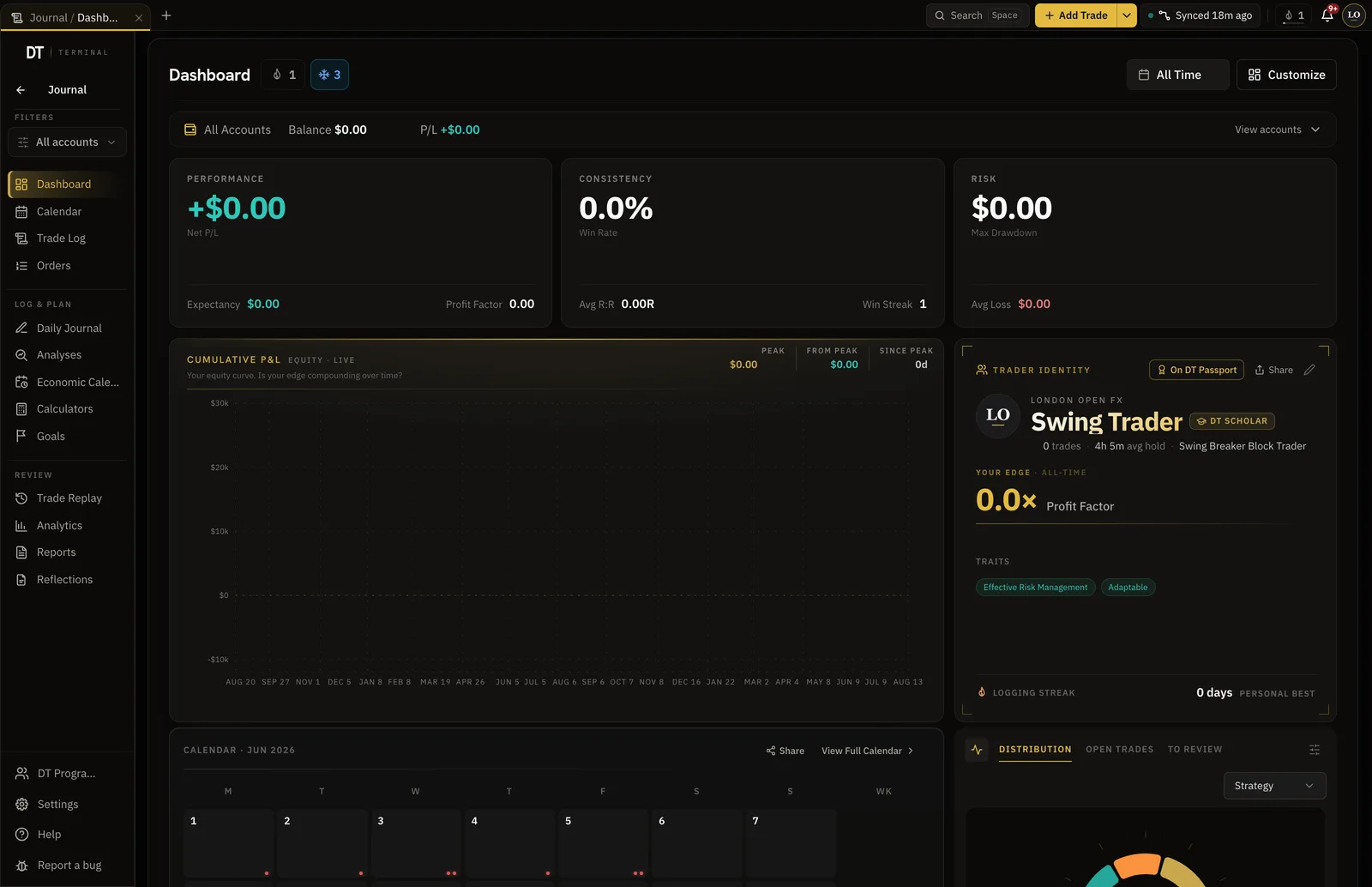Open Reflections page
Image resolution: width=1372 pixels, height=887 pixels.
(x=67, y=580)
